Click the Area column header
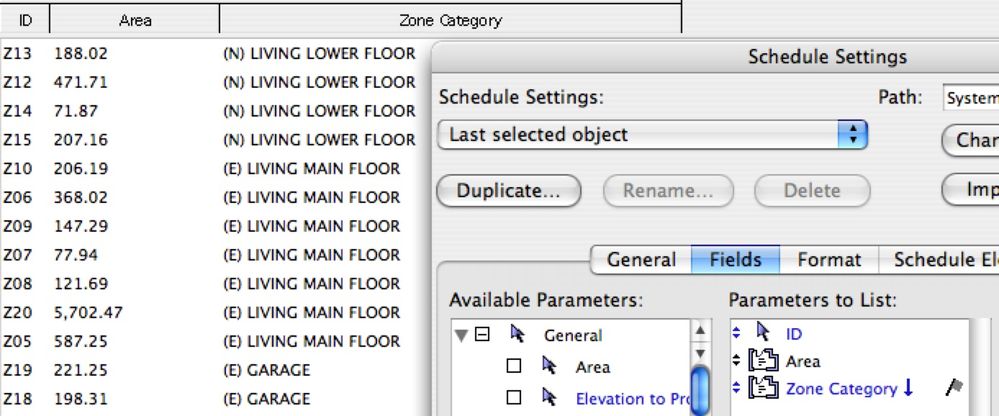This screenshot has height=416, width=999. (134, 19)
